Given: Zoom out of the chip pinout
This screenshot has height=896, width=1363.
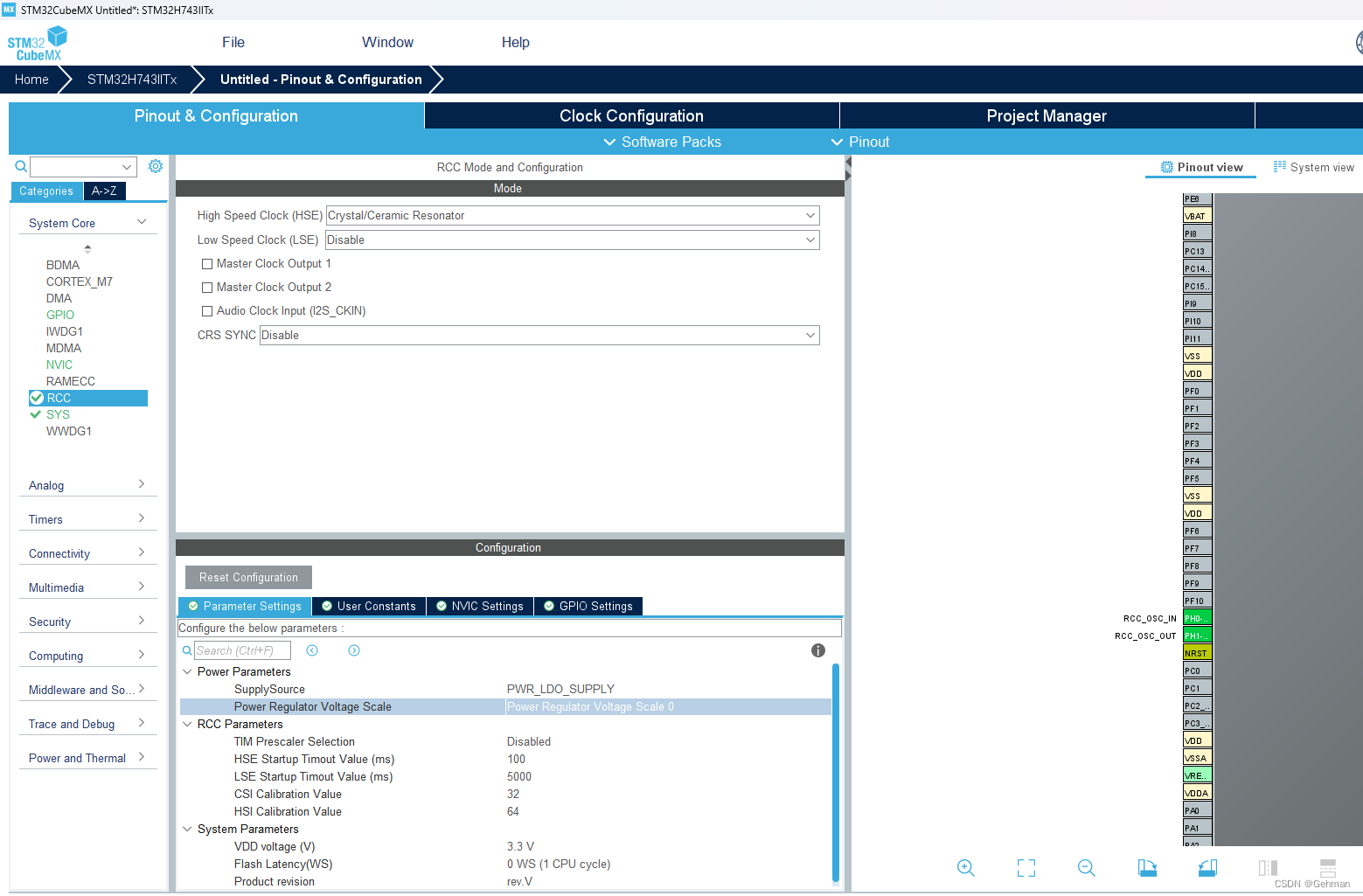Looking at the screenshot, I should [1087, 867].
